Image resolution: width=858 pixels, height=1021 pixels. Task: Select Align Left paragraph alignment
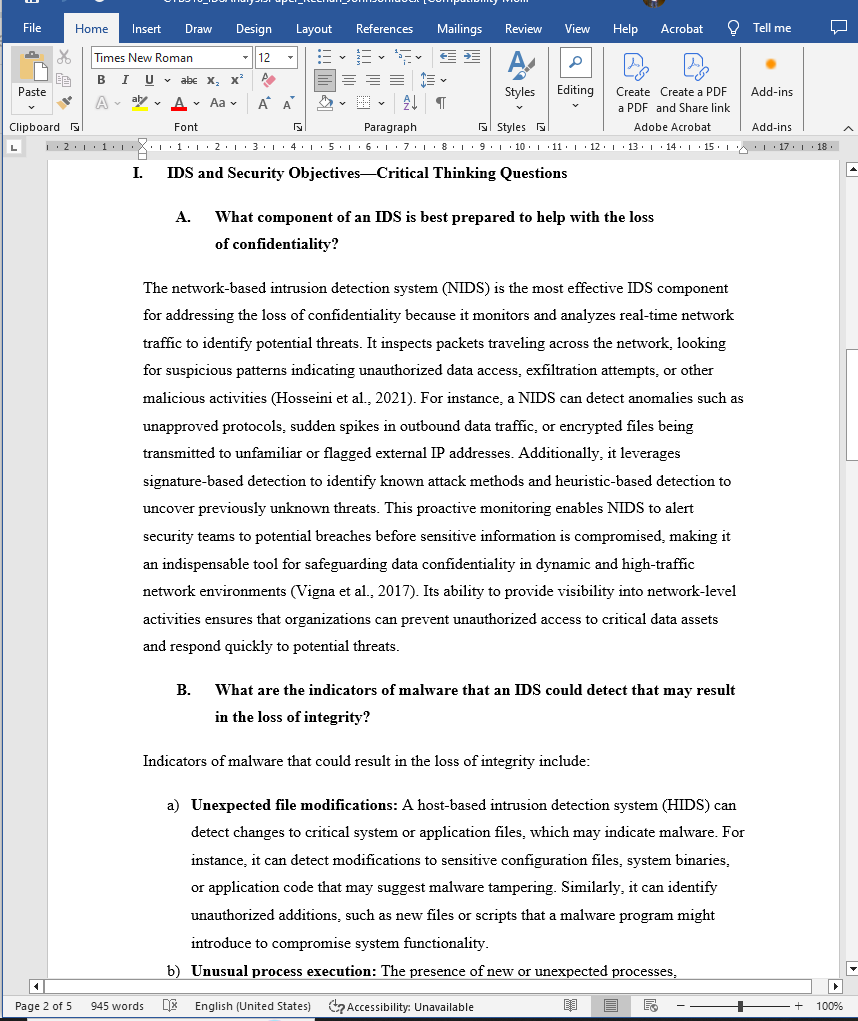tap(325, 80)
